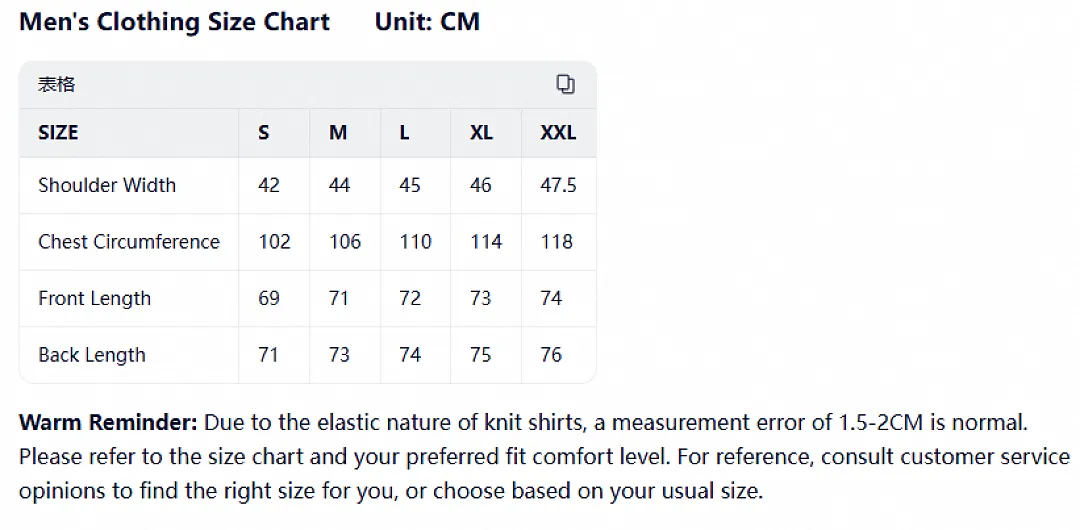This screenshot has height=530, width=1080.
Task: Click the Chest Circumference row label
Action: click(129, 241)
